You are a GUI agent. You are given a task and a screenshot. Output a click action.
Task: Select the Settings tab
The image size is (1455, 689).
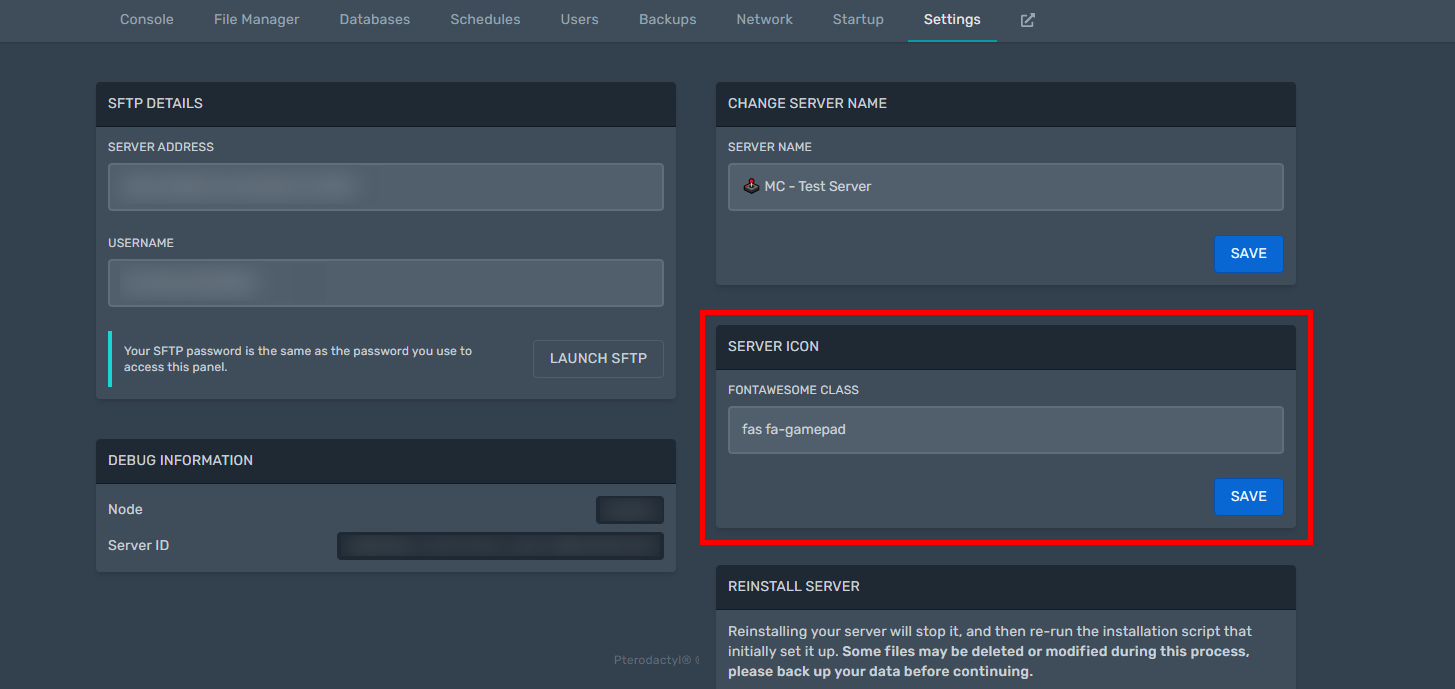tap(951, 19)
